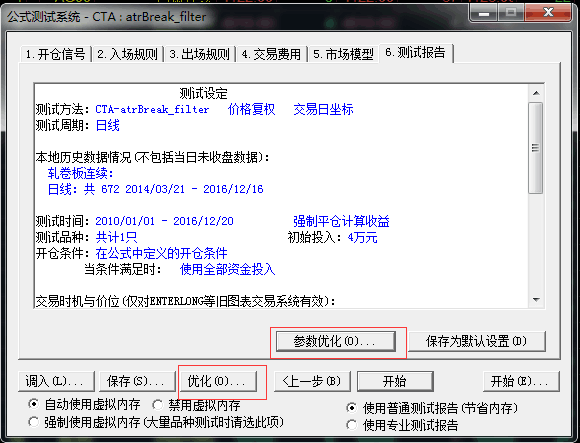Click the 交易日坐标 text
The width and height of the screenshot is (580, 443).
point(323,109)
